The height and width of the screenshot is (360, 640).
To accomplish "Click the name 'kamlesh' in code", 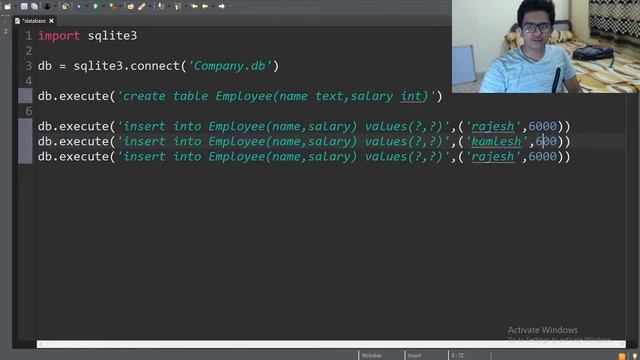I will pyautogui.click(x=496, y=141).
